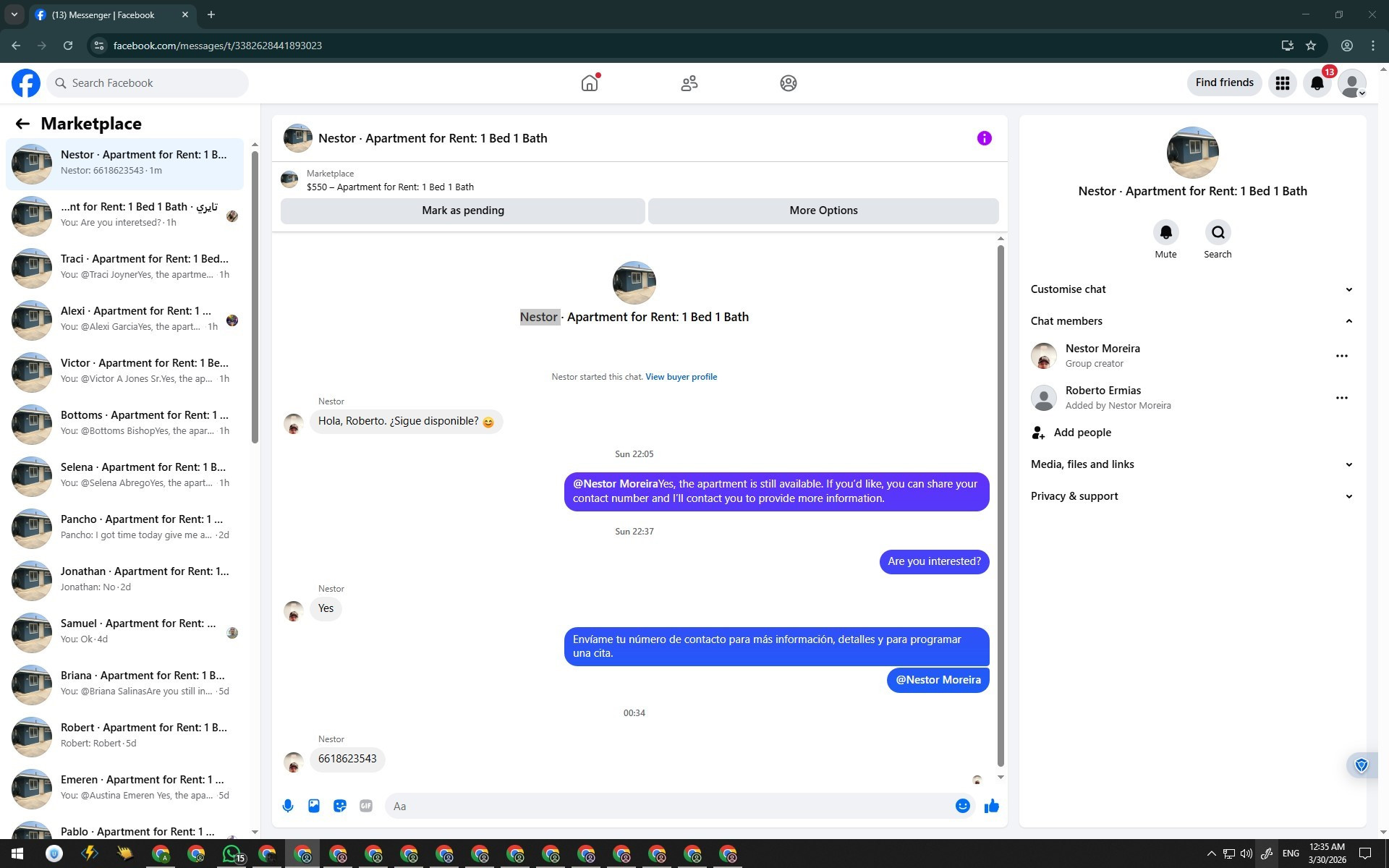Open WhatsApp from the taskbar
Viewport: 1389px width, 868px height.
point(232,854)
